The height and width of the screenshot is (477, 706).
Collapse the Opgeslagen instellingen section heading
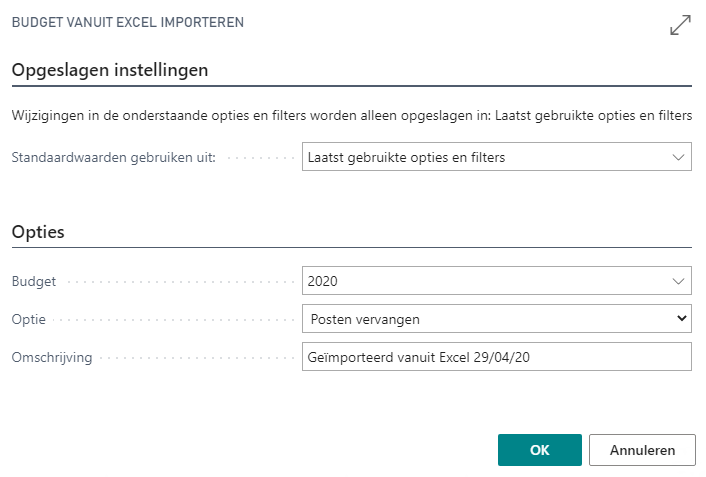click(110, 71)
